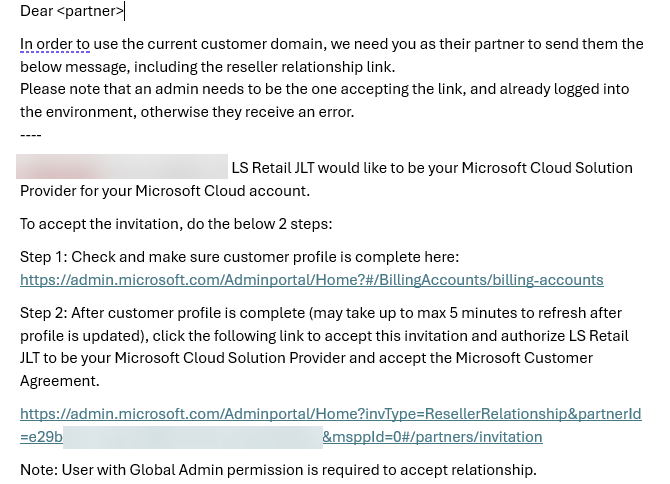Image resolution: width=670 pixels, height=484 pixels.
Task: Click the 'max 5 minutes' phrase
Action: 452,313
